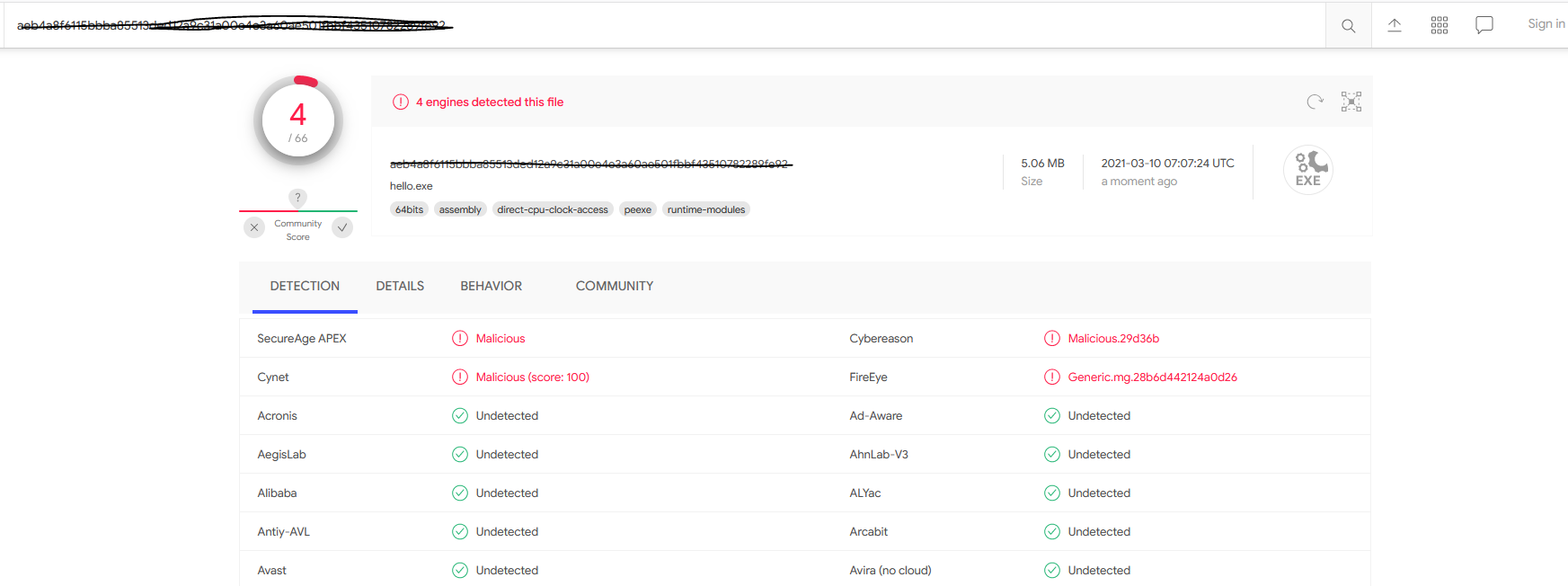Click the 4/66 detection score gauge
The image size is (1568, 586).
[298, 121]
